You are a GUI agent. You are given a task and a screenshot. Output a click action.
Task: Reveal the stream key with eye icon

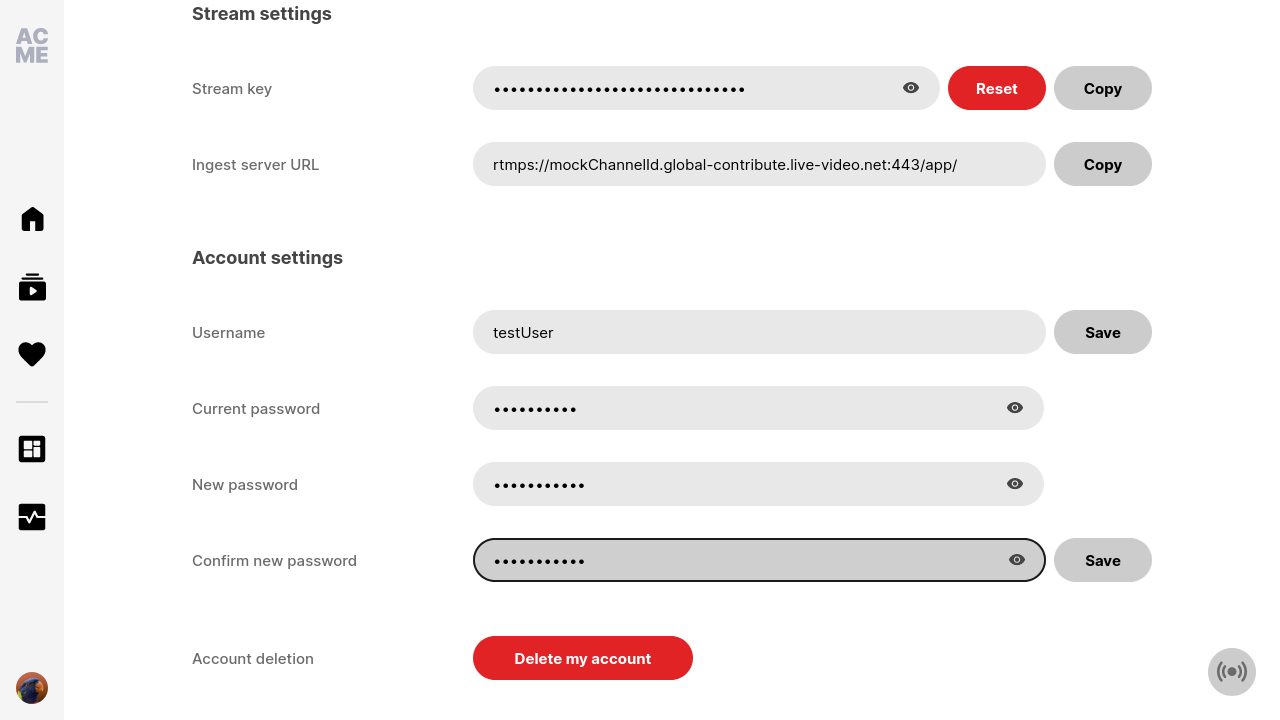click(x=911, y=88)
